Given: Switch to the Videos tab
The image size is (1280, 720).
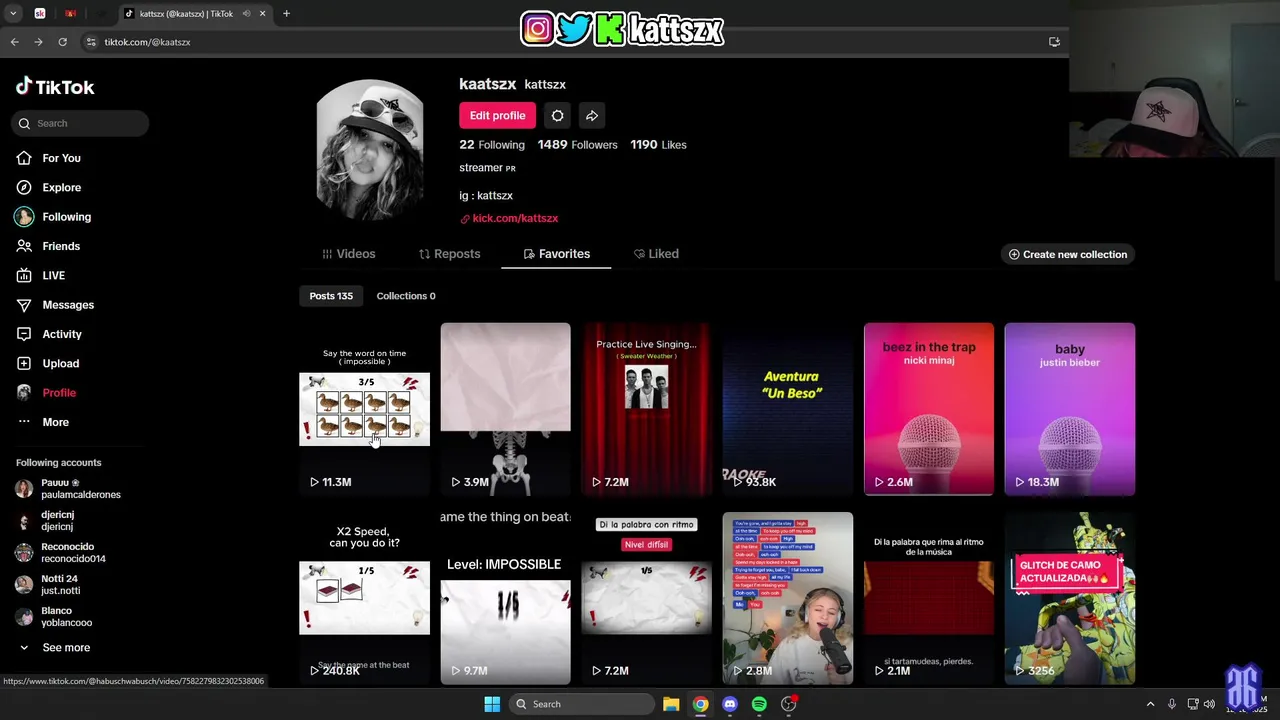Looking at the screenshot, I should [348, 254].
